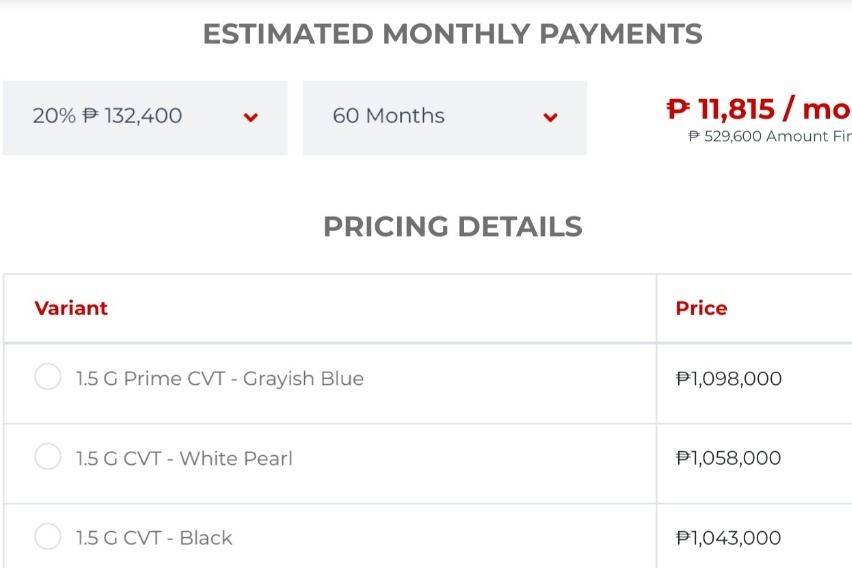Screen dimensions: 852x568
Task: Click the ₱1,058,000 price cell
Action: click(729, 458)
